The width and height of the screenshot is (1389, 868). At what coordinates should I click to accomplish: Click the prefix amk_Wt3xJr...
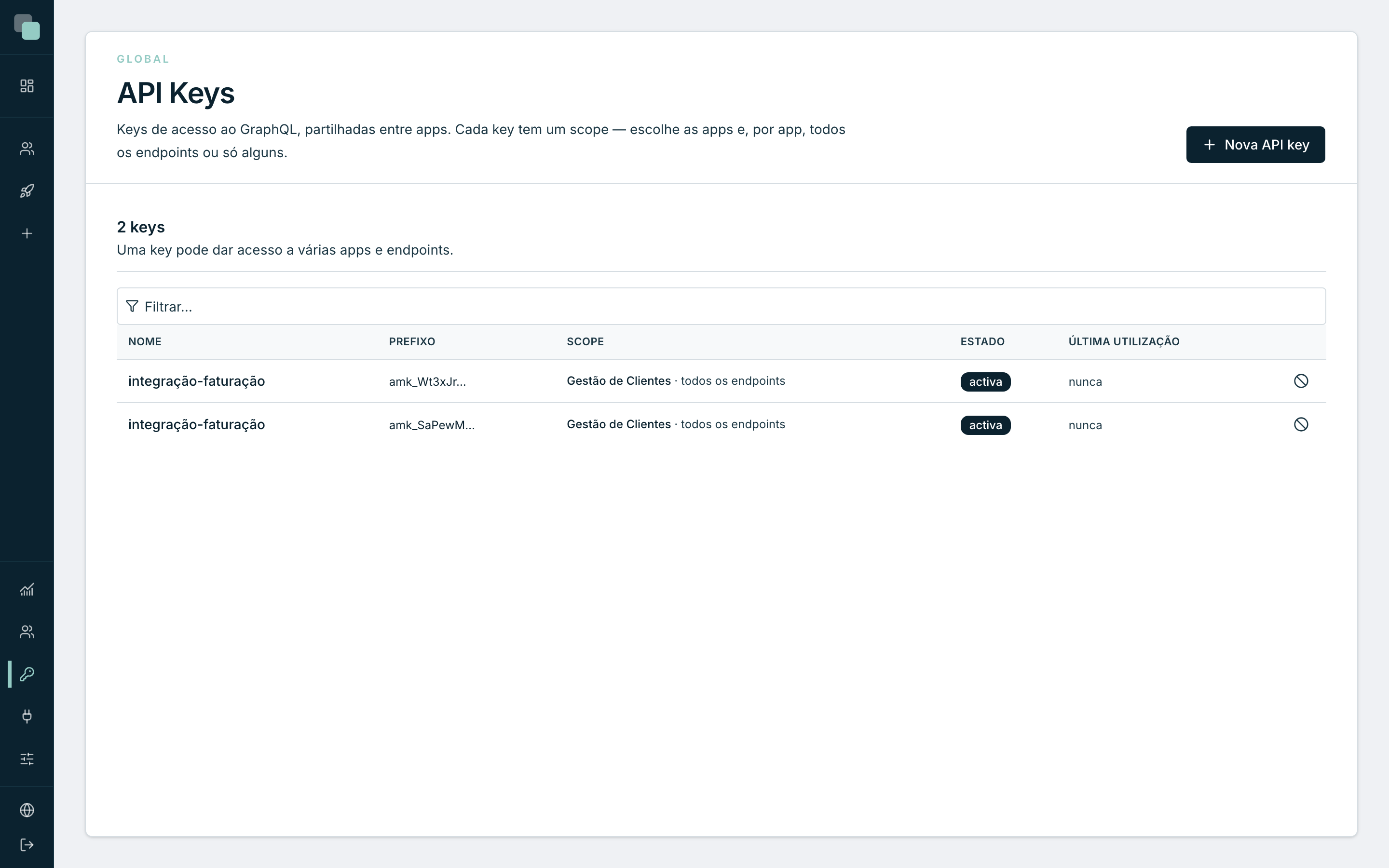[428, 382]
